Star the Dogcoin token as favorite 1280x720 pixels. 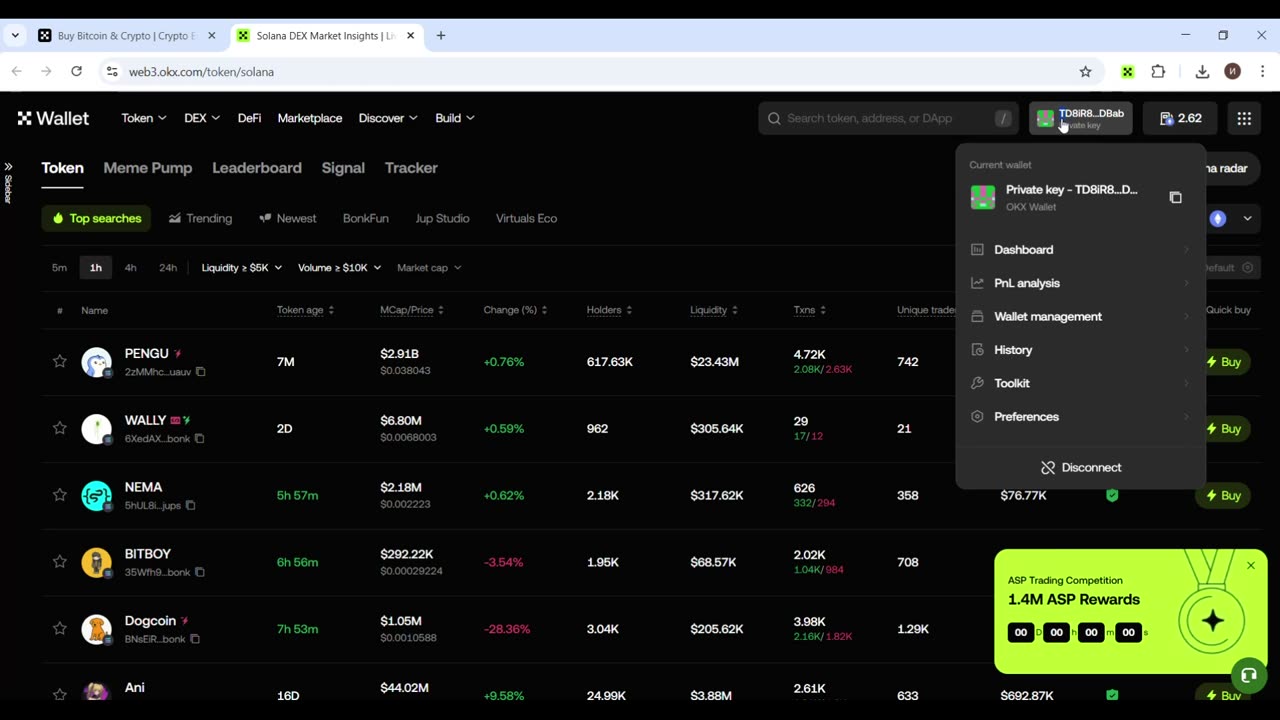click(x=60, y=629)
